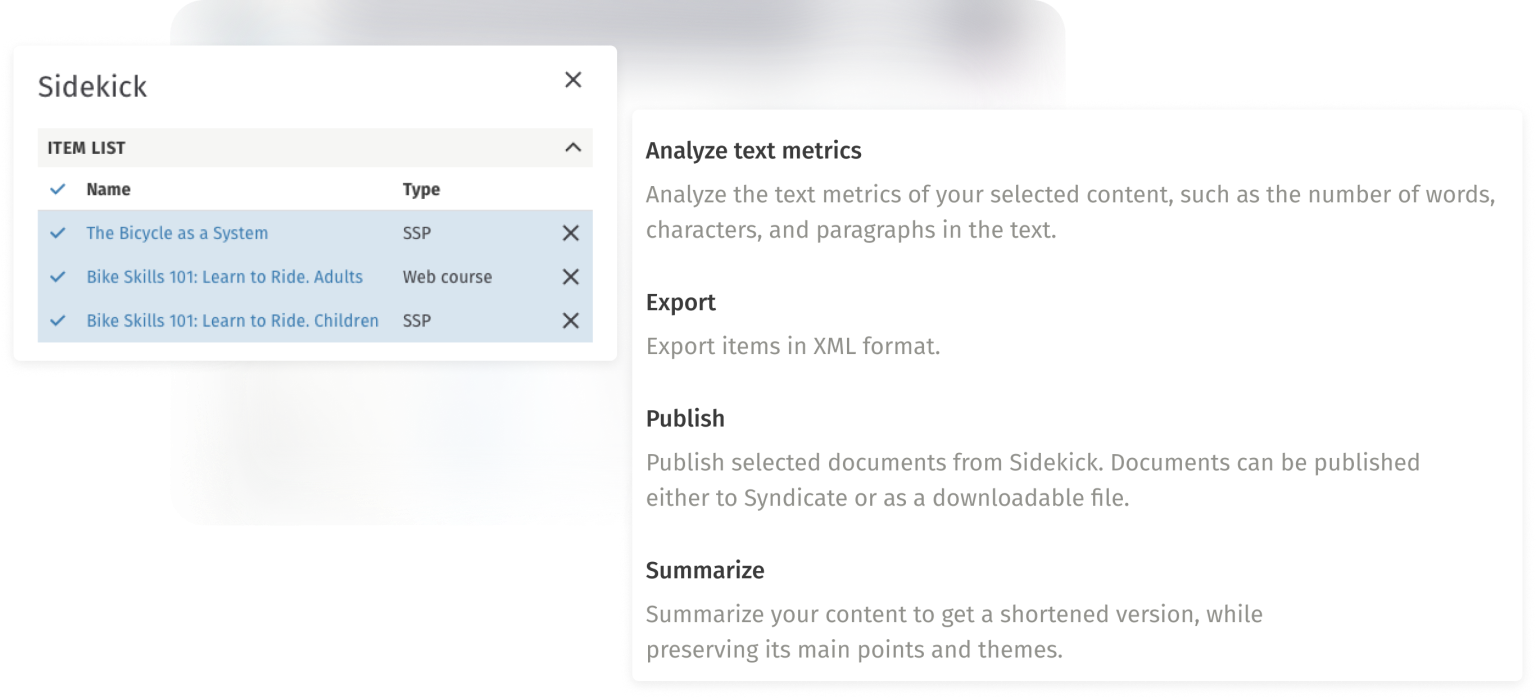
Task: Open The Bicycle as a System link
Action: [177, 233]
